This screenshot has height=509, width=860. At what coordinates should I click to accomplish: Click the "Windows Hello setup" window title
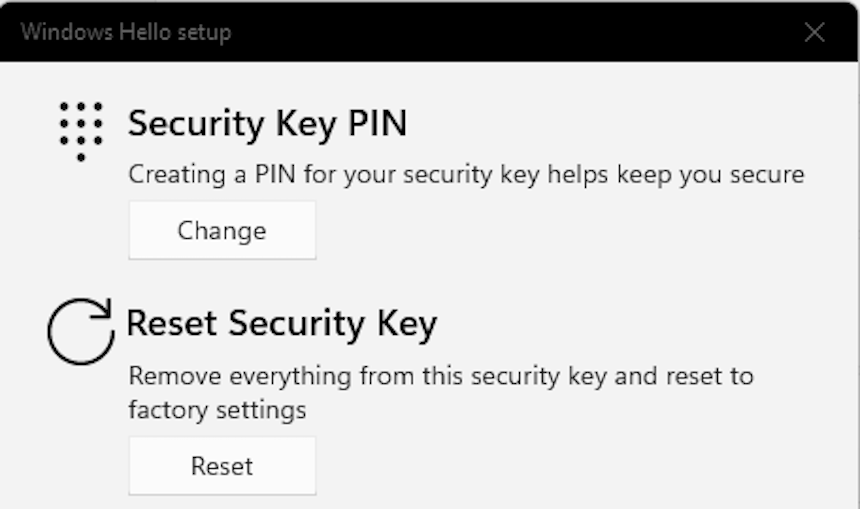(x=126, y=32)
